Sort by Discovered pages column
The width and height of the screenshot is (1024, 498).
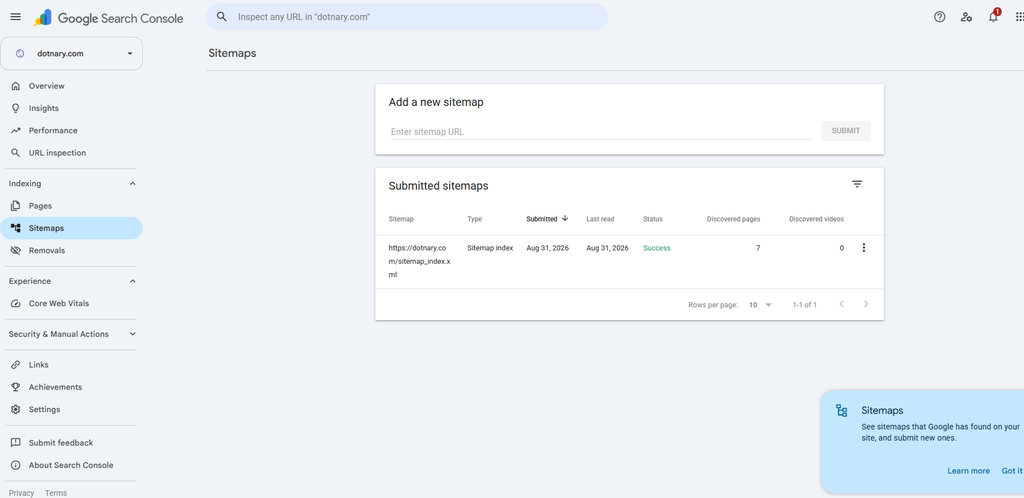click(x=733, y=219)
